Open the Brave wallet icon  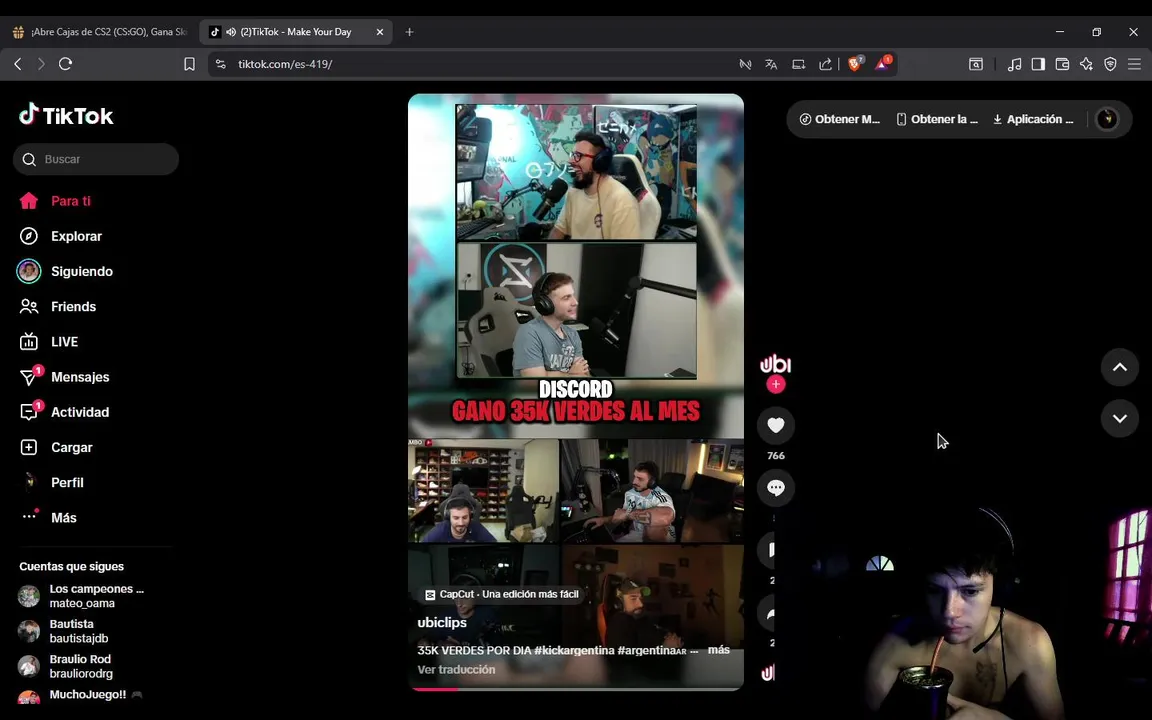[x=1062, y=64]
